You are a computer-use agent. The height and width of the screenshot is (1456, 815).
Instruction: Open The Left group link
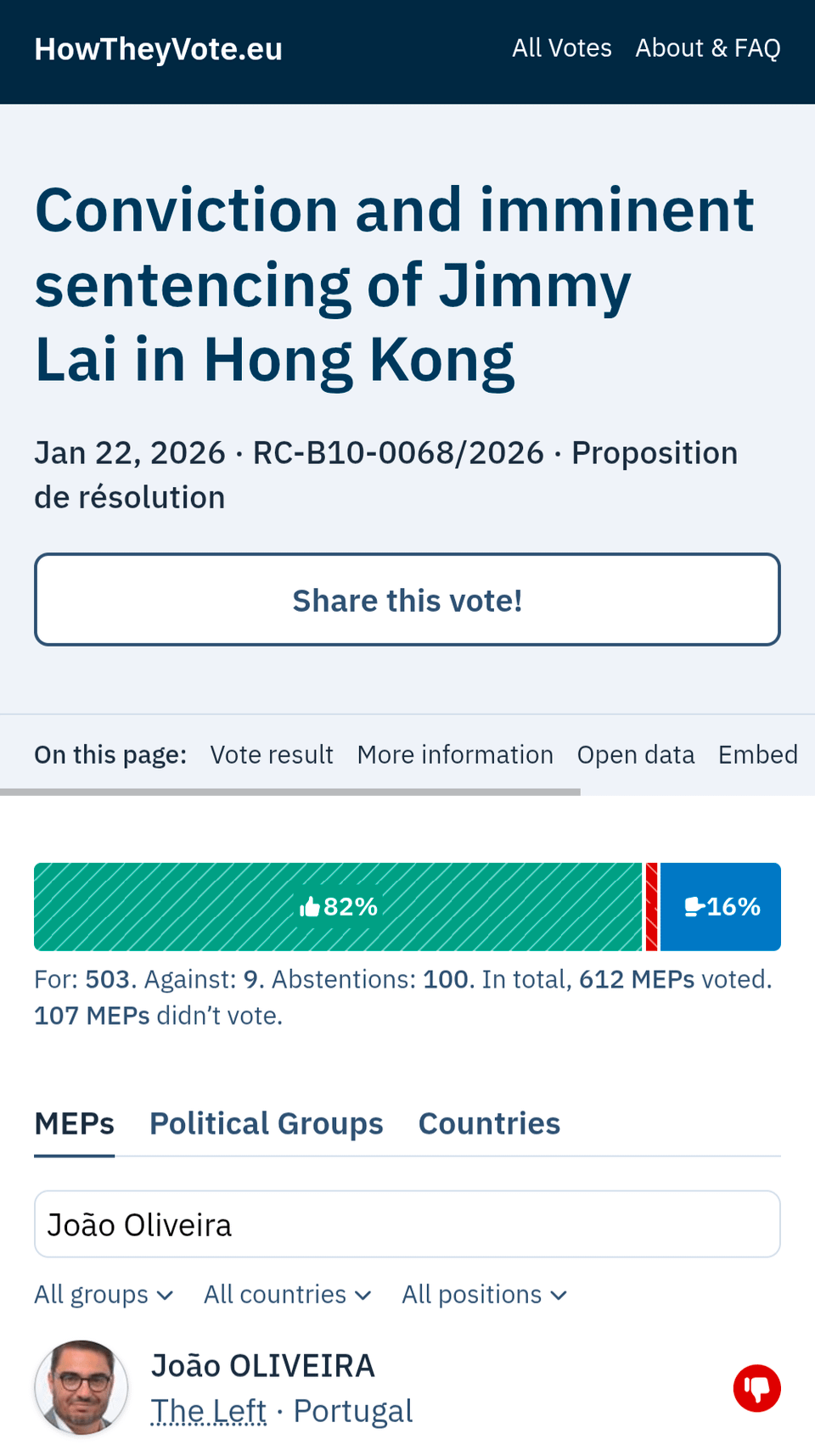coord(209,1411)
